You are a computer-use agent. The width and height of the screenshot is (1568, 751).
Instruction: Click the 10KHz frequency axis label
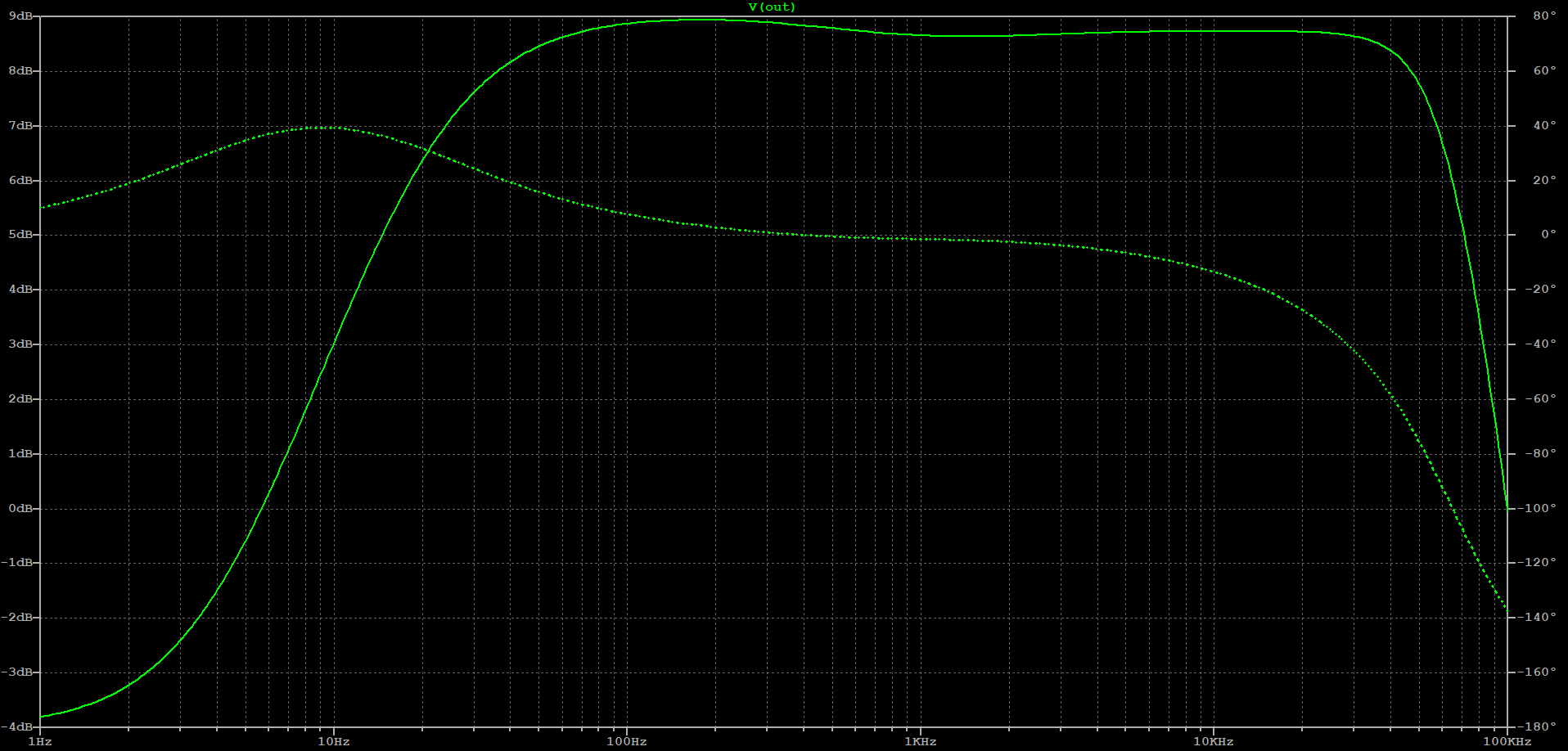[1214, 742]
